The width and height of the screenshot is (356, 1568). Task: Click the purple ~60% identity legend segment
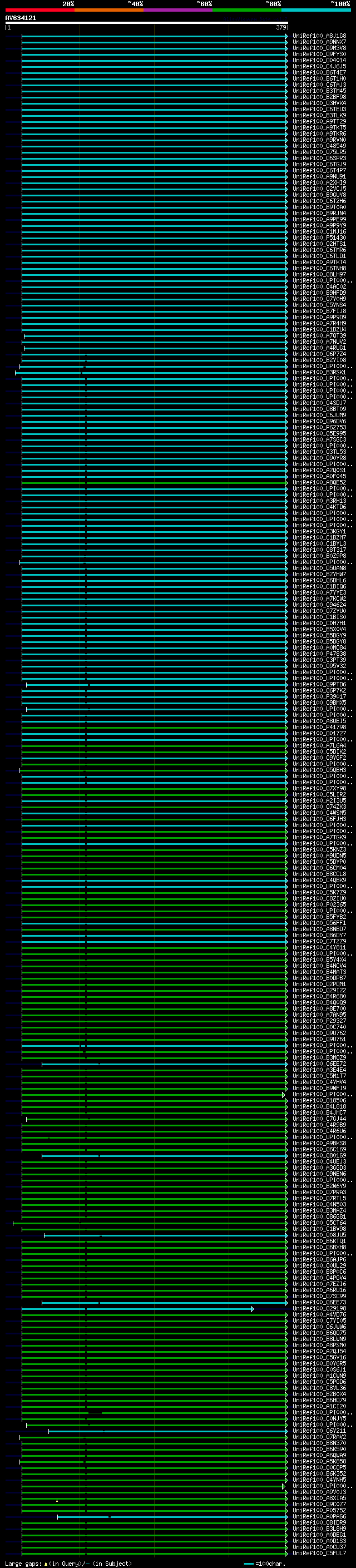point(179,10)
